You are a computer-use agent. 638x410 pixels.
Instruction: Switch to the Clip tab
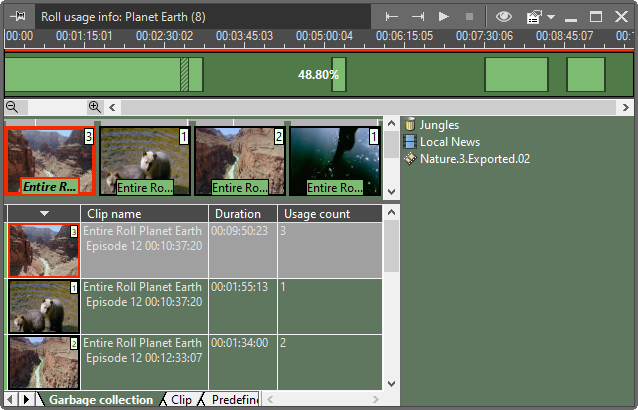181,400
